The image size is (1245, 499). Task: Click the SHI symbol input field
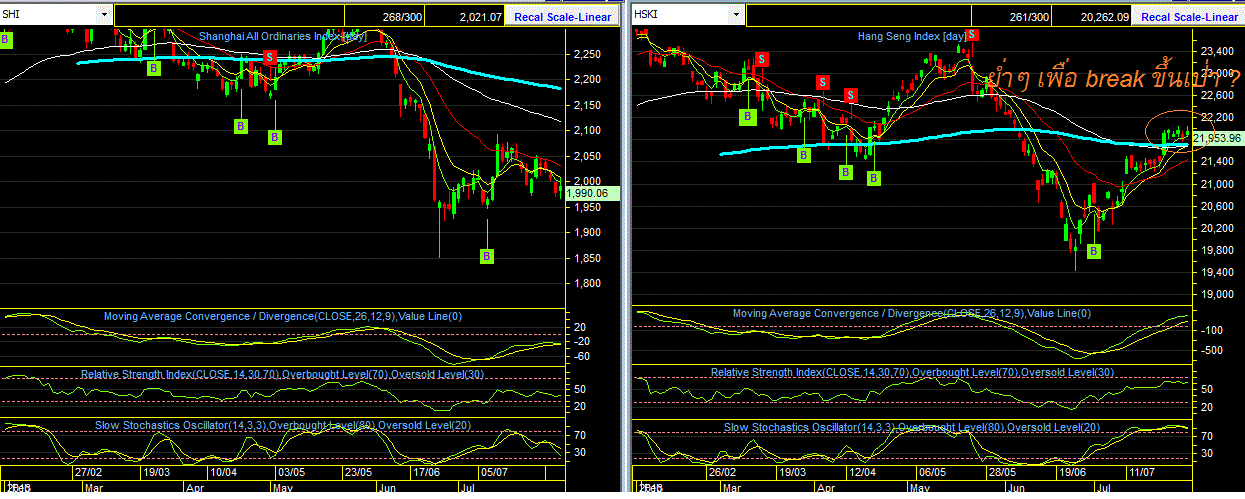50,15
